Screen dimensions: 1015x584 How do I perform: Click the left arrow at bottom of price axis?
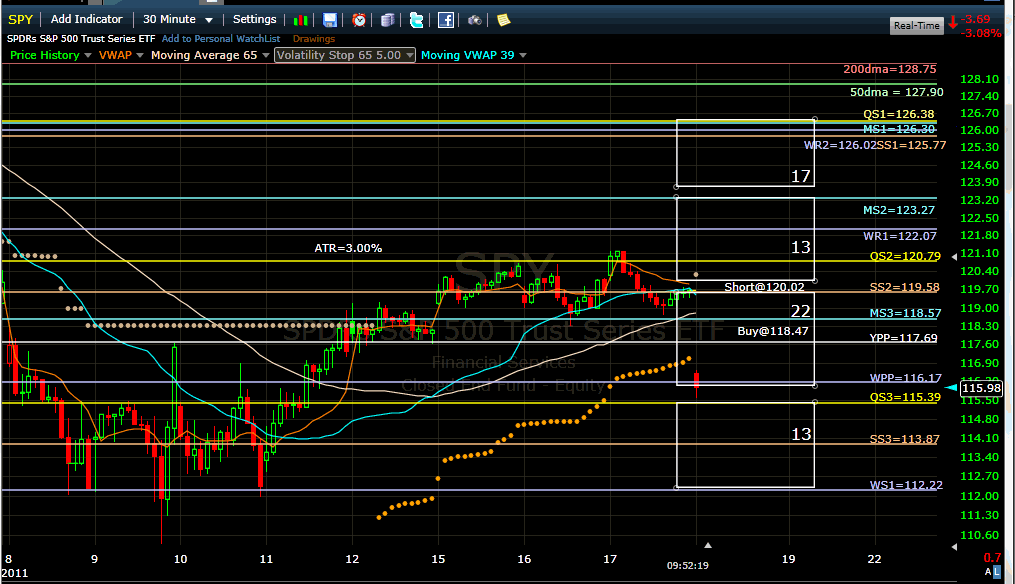tap(954, 547)
